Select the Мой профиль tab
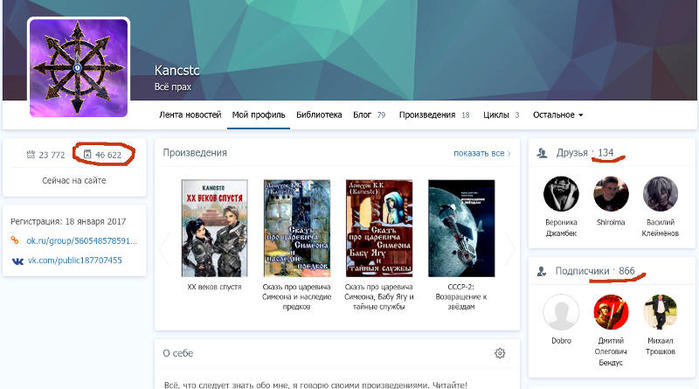699x389 pixels. pyautogui.click(x=259, y=115)
